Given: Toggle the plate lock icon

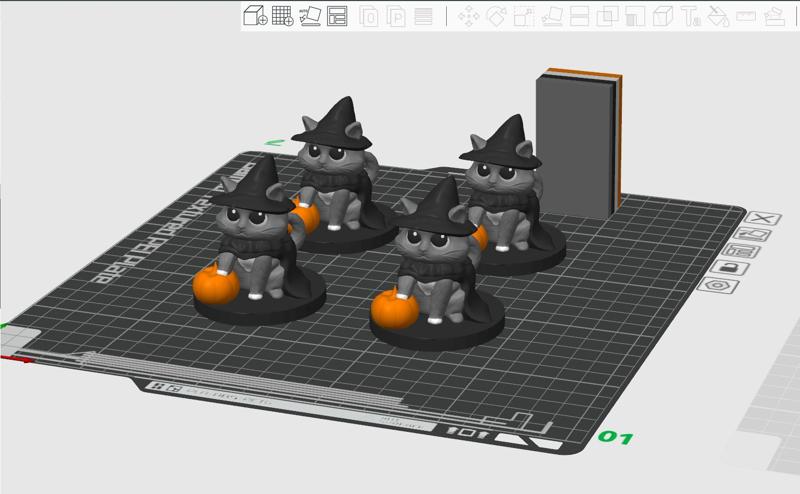Looking at the screenshot, I should point(730,267).
